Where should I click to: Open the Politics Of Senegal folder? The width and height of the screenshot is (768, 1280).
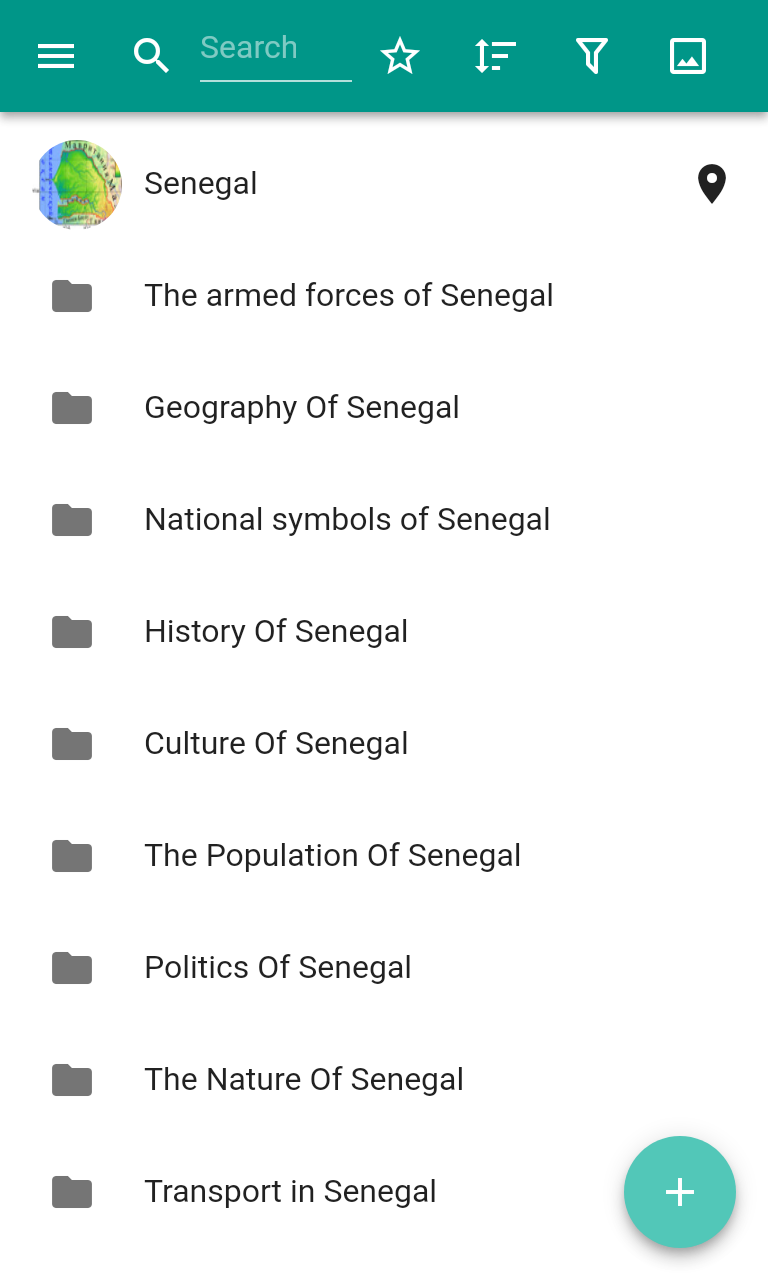click(x=278, y=968)
